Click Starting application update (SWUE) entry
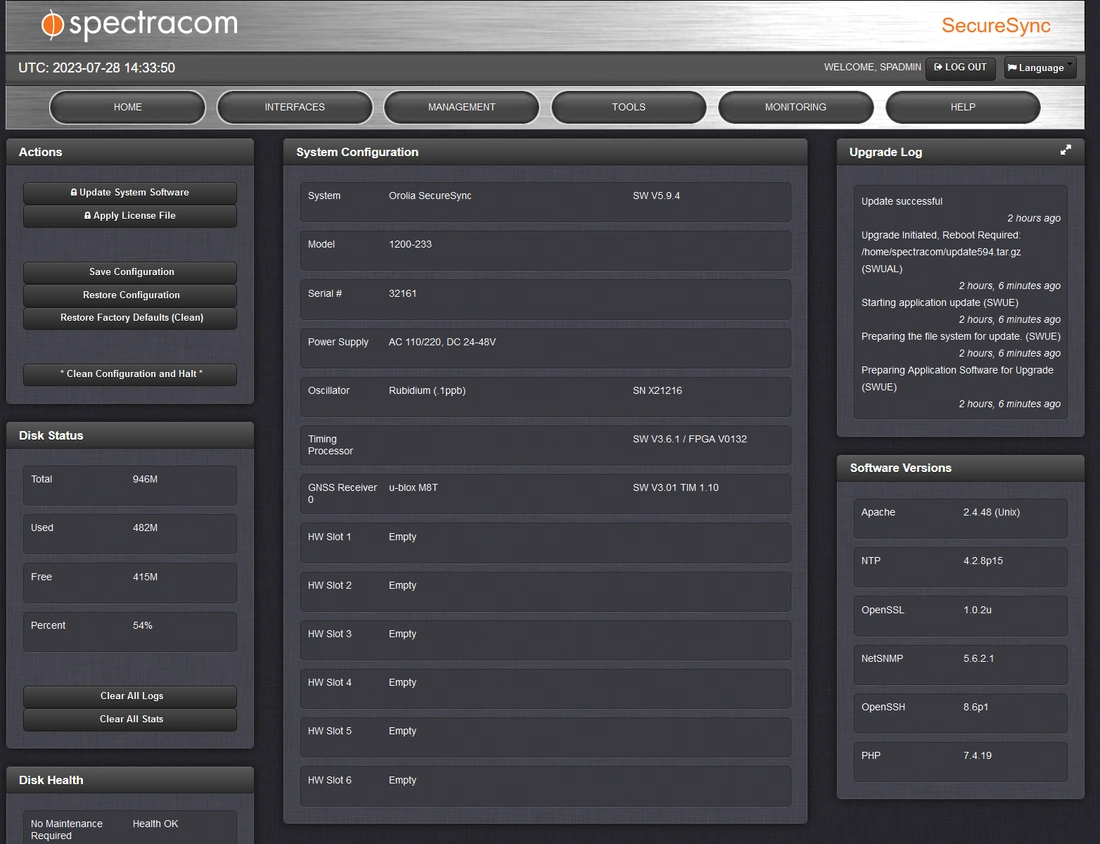 coord(939,302)
